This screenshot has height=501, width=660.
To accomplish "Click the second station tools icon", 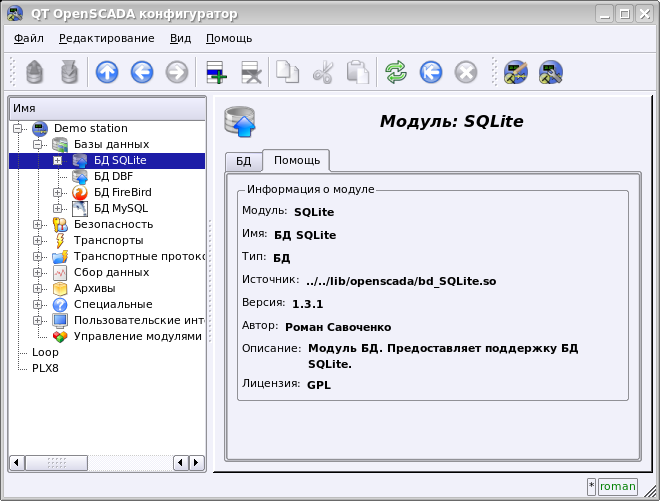I will tap(551, 72).
